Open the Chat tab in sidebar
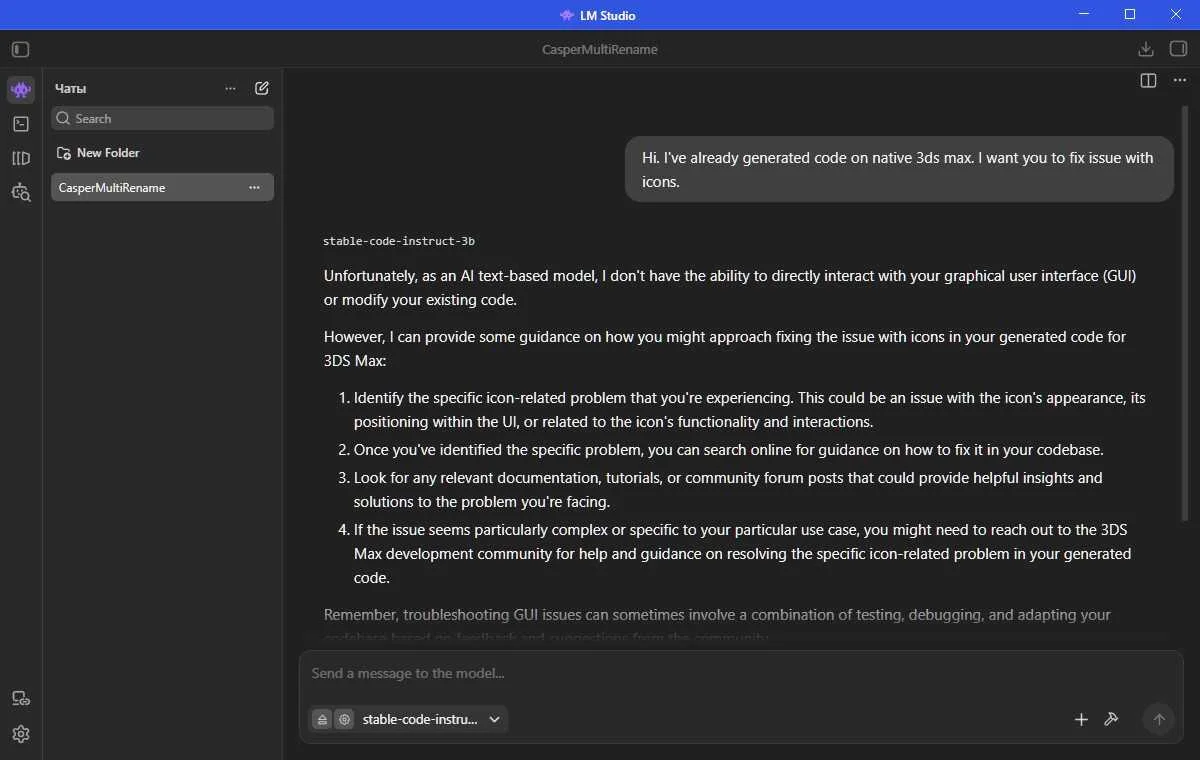1200x760 pixels. click(21, 90)
